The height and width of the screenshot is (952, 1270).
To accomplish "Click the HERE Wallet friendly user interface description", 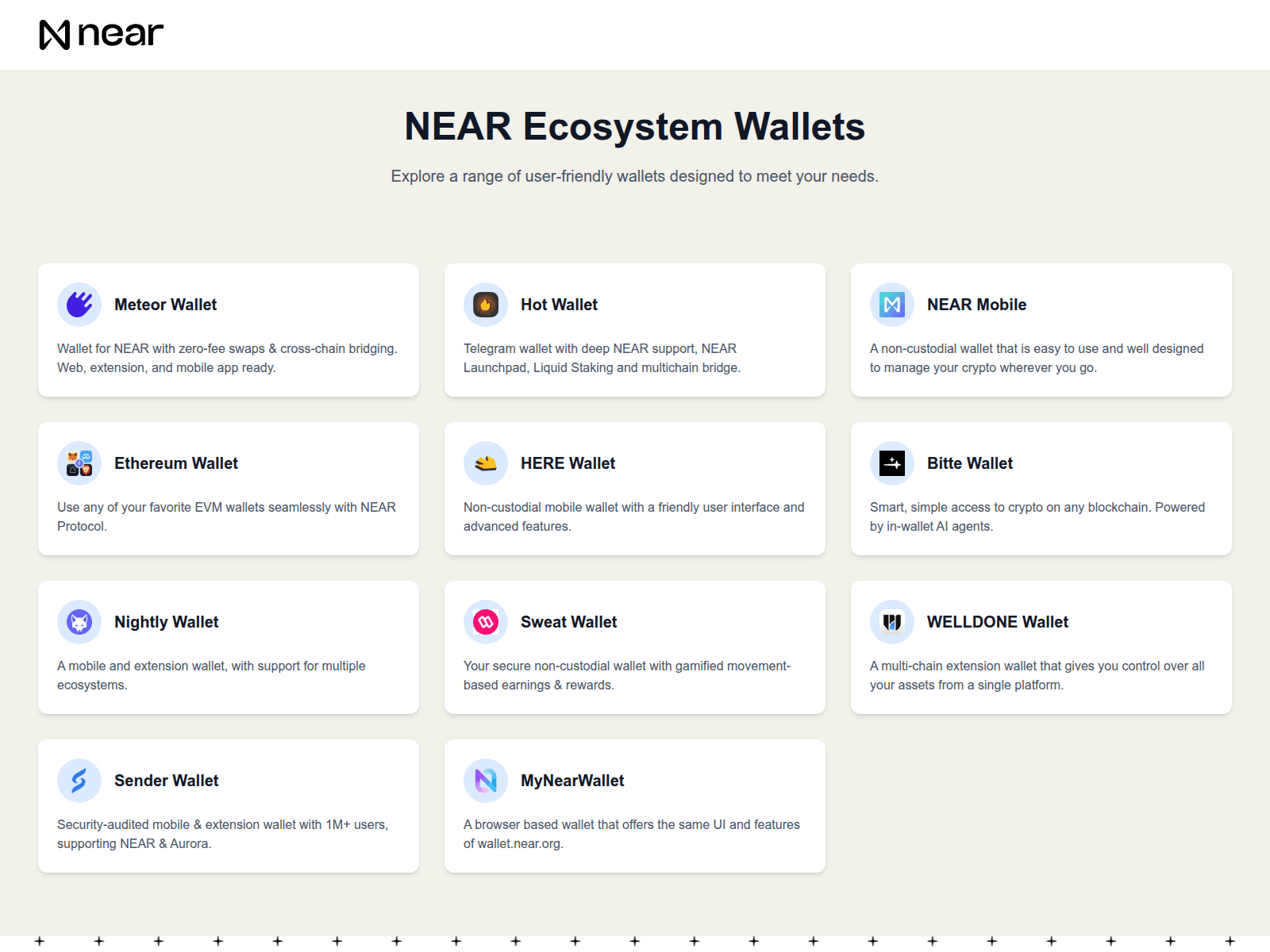I will click(x=634, y=516).
